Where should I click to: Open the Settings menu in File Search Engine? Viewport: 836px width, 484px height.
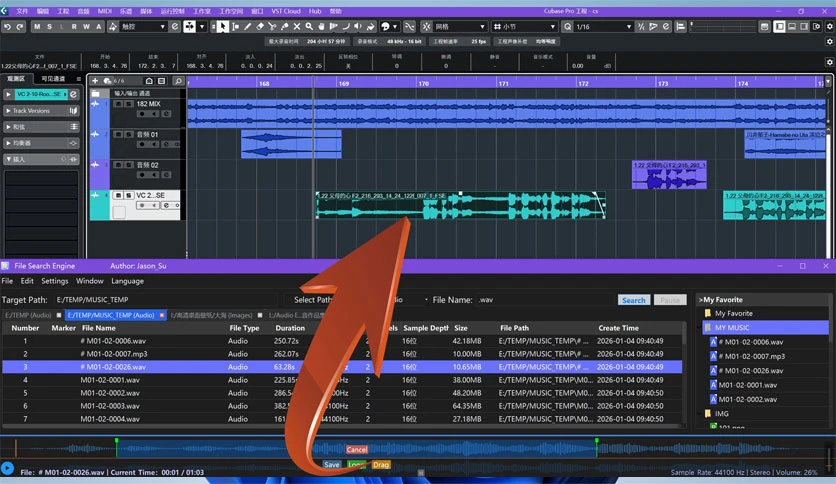(x=55, y=281)
